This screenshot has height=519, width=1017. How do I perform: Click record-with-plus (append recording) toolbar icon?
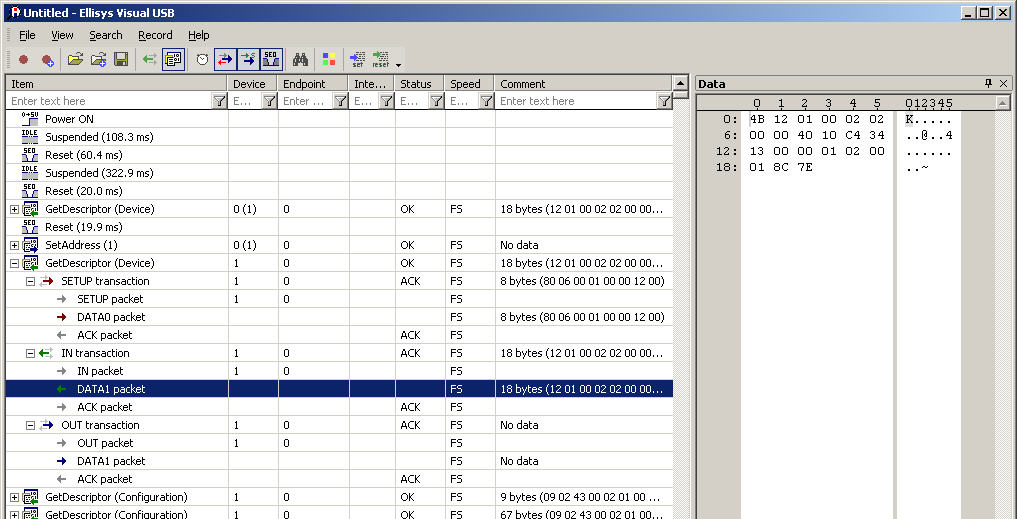(x=47, y=60)
